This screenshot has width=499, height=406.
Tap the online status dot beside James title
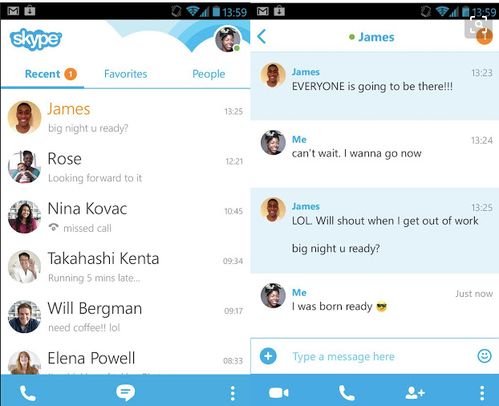[351, 37]
